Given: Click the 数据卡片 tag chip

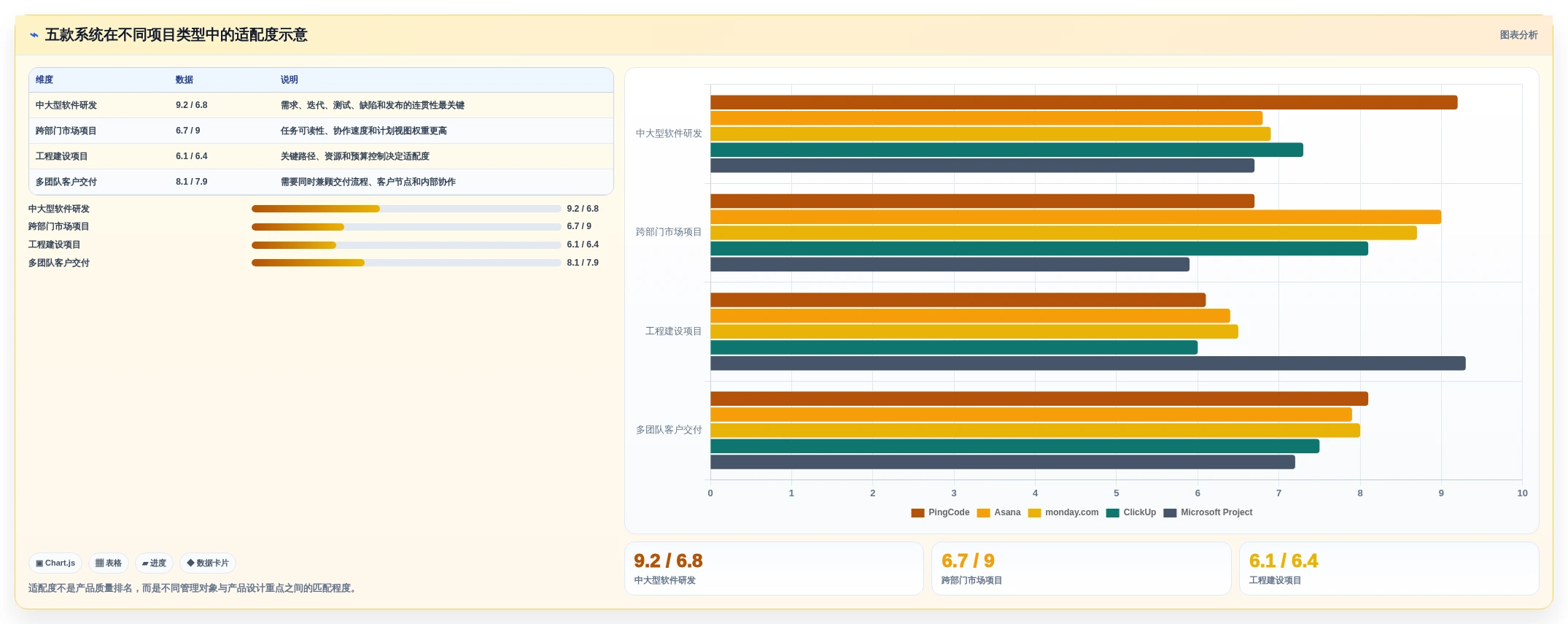Looking at the screenshot, I should tap(208, 563).
